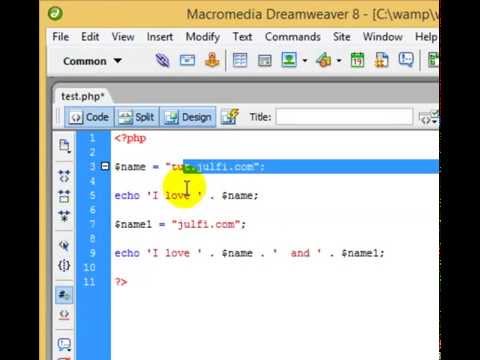Click the $name1 variable on line 7

(x=133, y=224)
